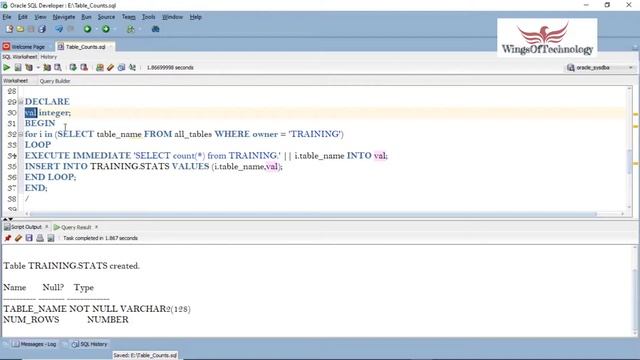This screenshot has height=360, width=640.
Task: Click the editor horizontal scrollbar
Action: pos(313,214)
